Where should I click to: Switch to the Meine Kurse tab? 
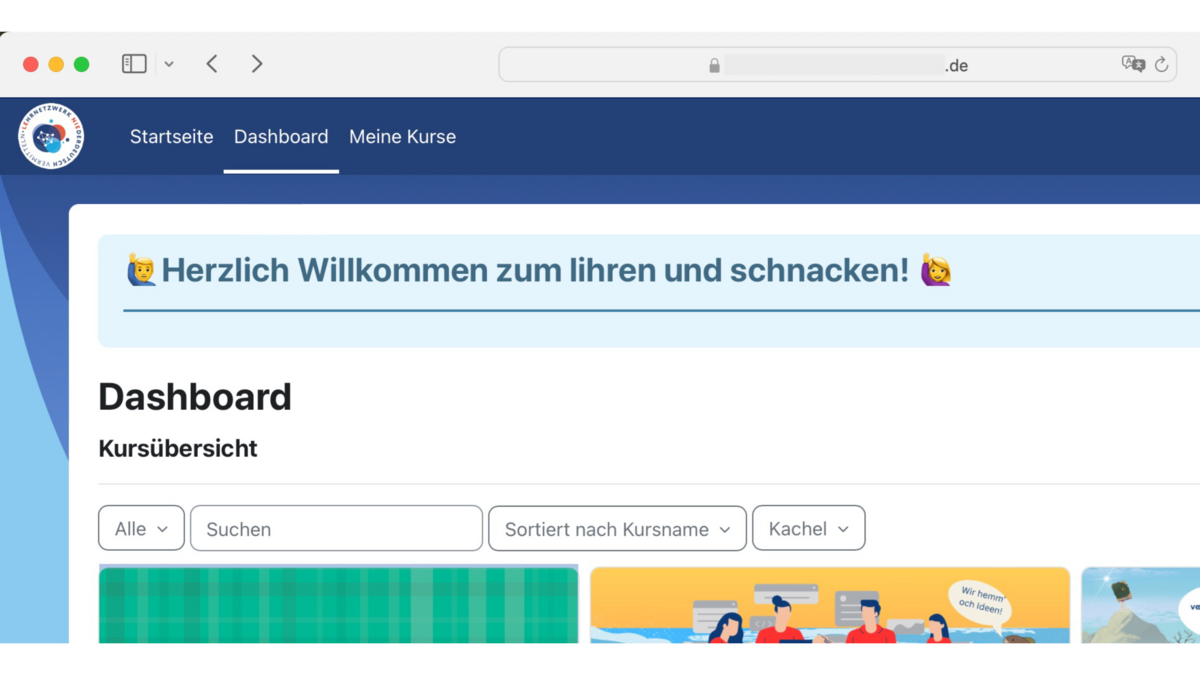tap(402, 137)
